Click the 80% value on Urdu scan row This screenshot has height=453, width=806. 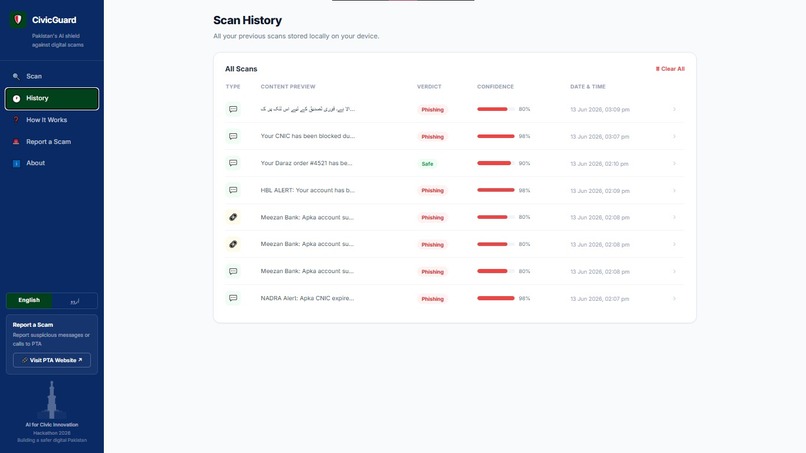[524, 109]
